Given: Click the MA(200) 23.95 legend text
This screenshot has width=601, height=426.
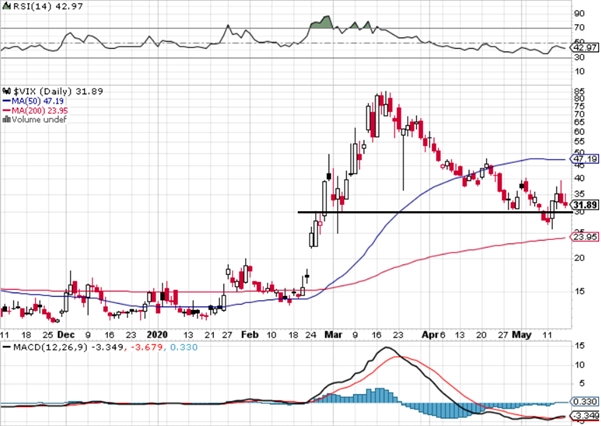Looking at the screenshot, I should point(40,111).
